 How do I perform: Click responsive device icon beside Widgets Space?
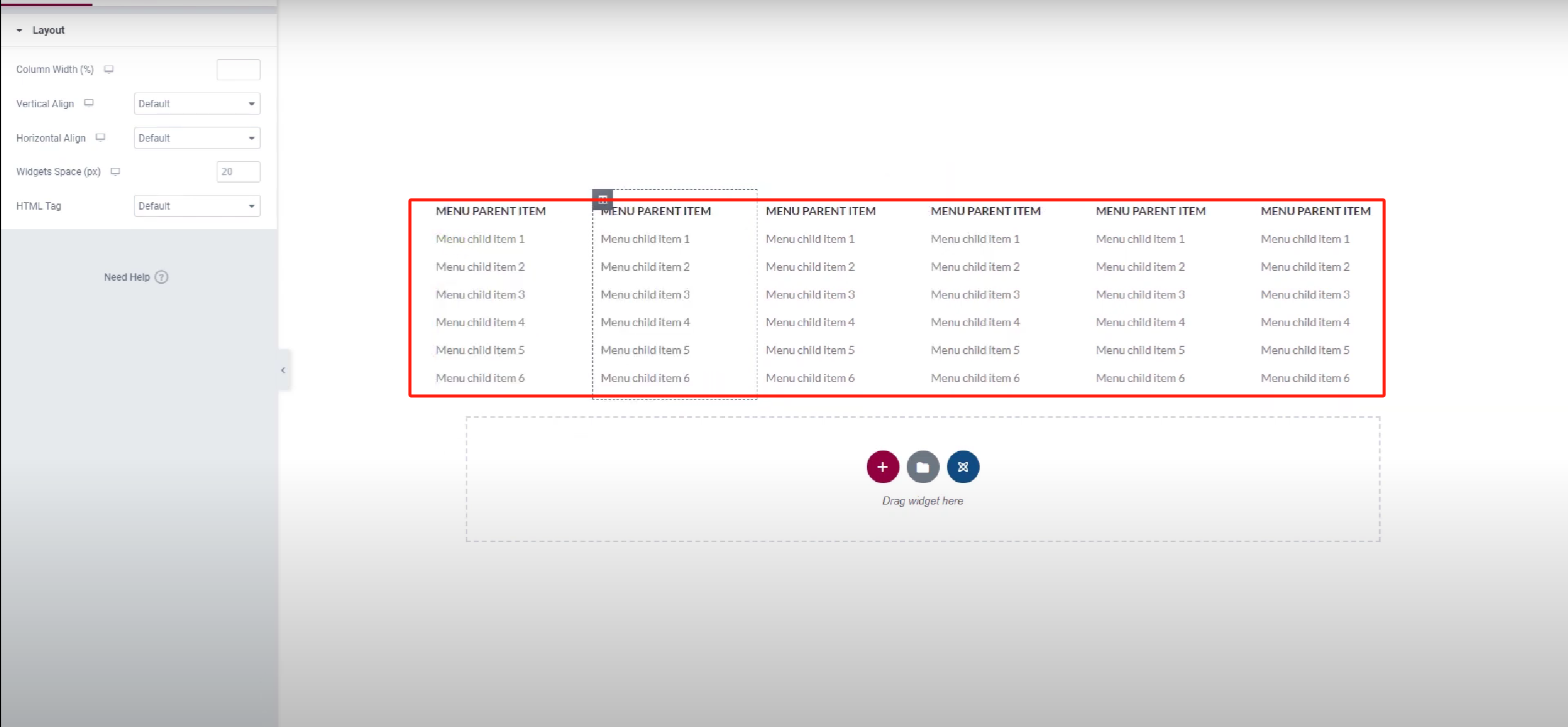(x=115, y=172)
